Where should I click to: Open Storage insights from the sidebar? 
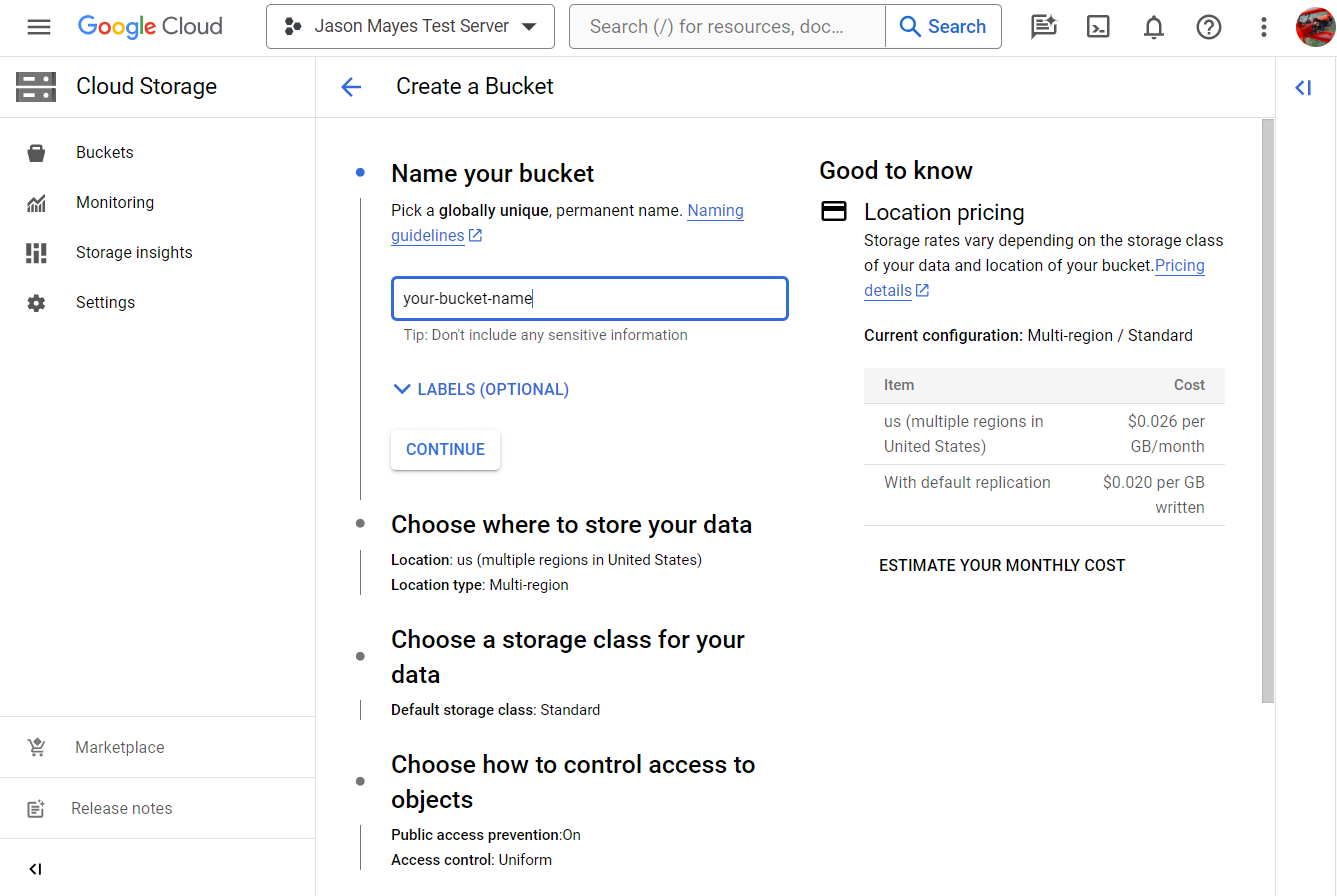coord(134,252)
